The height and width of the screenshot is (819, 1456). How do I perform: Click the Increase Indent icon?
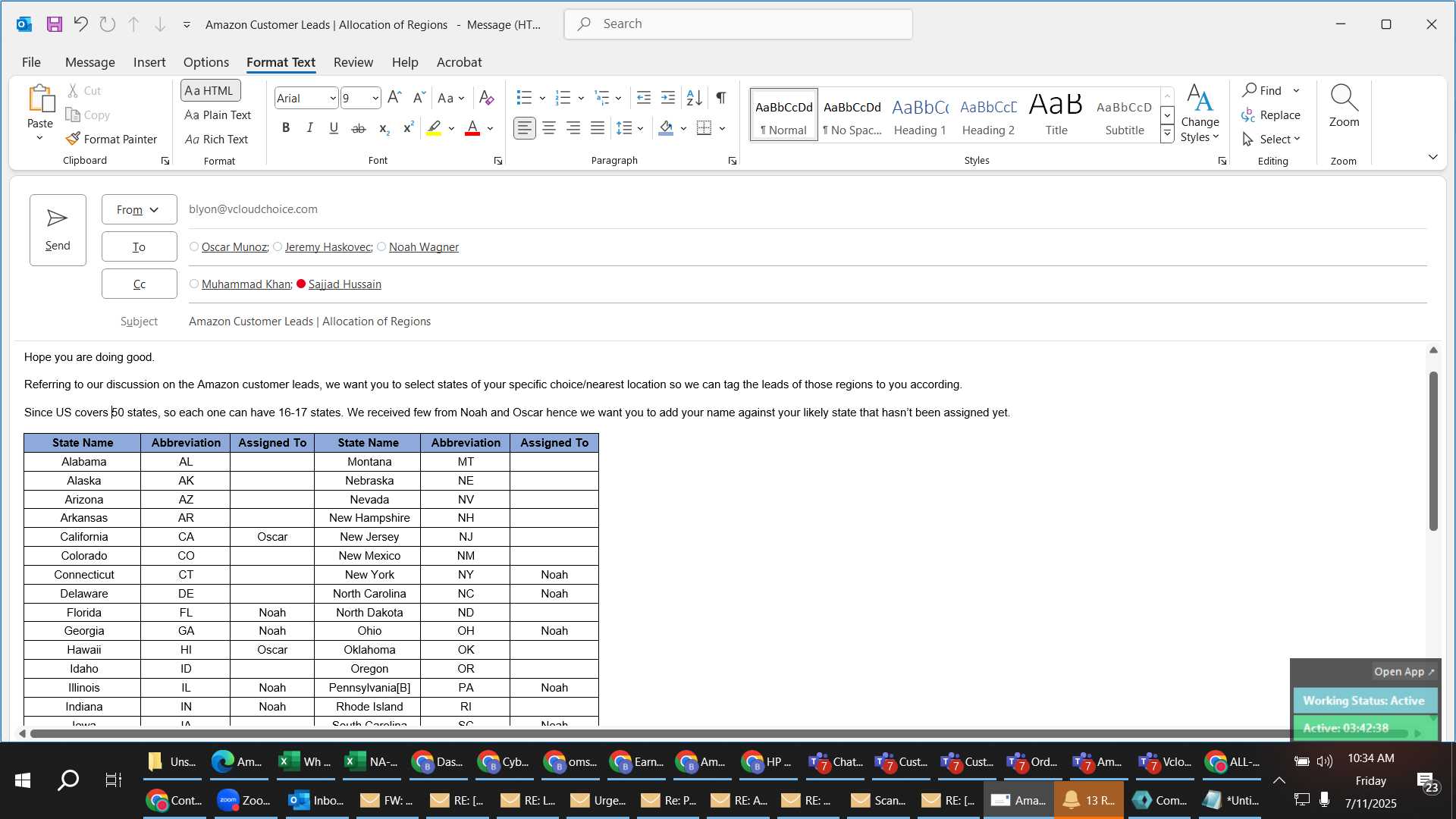[668, 98]
